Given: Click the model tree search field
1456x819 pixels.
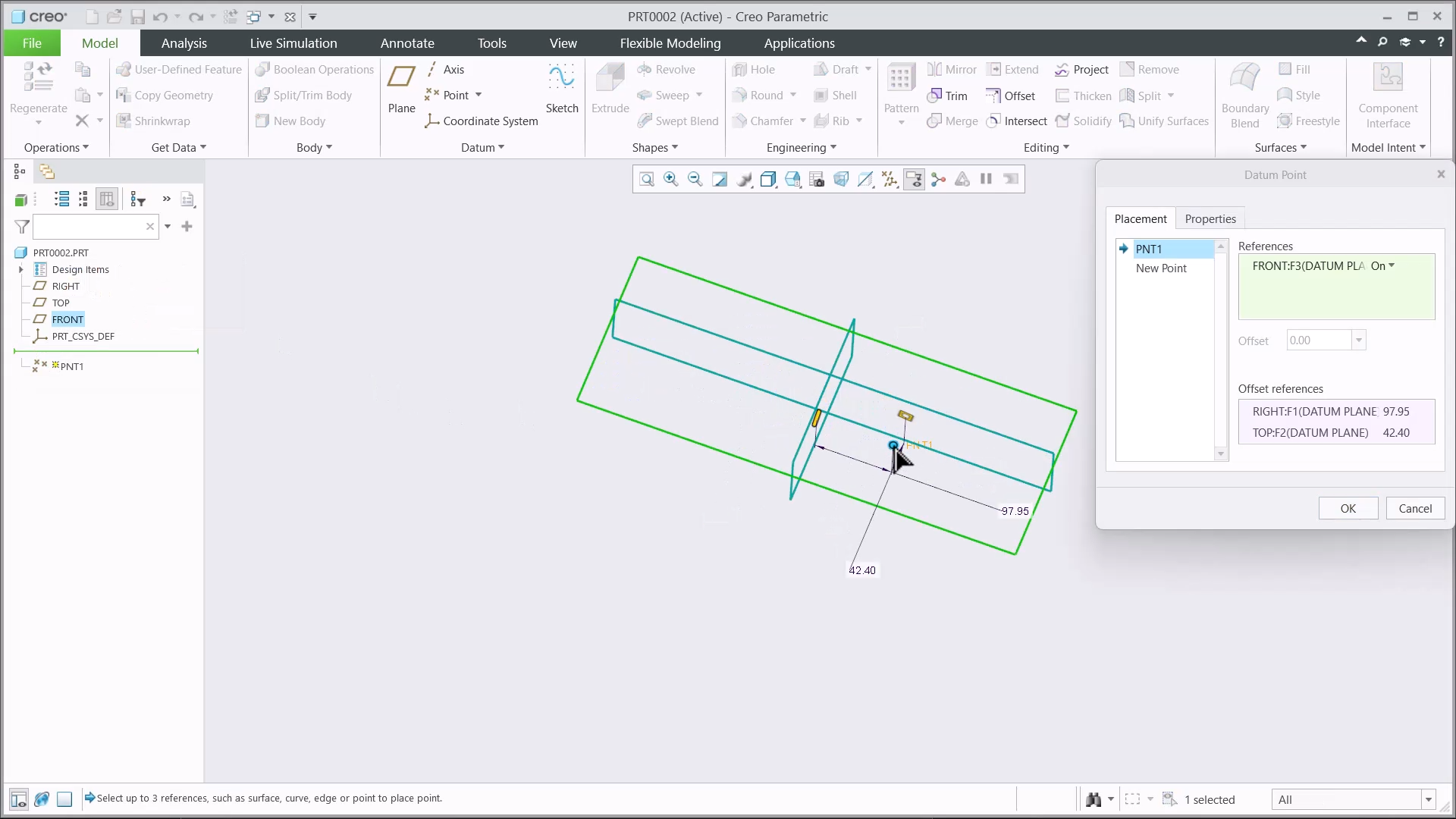Looking at the screenshot, I should pos(96,227).
